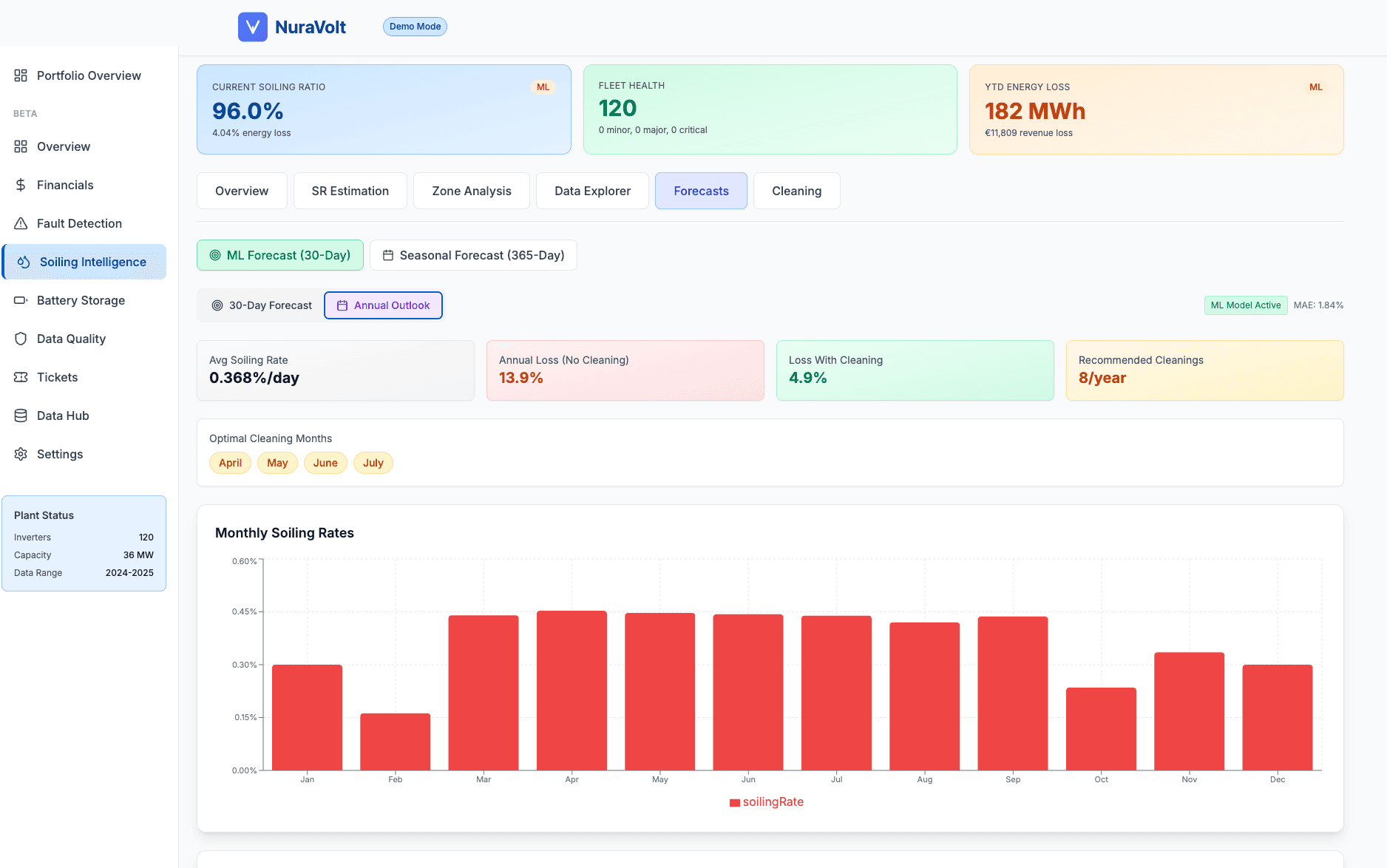Open Data Hub database icon

21,416
